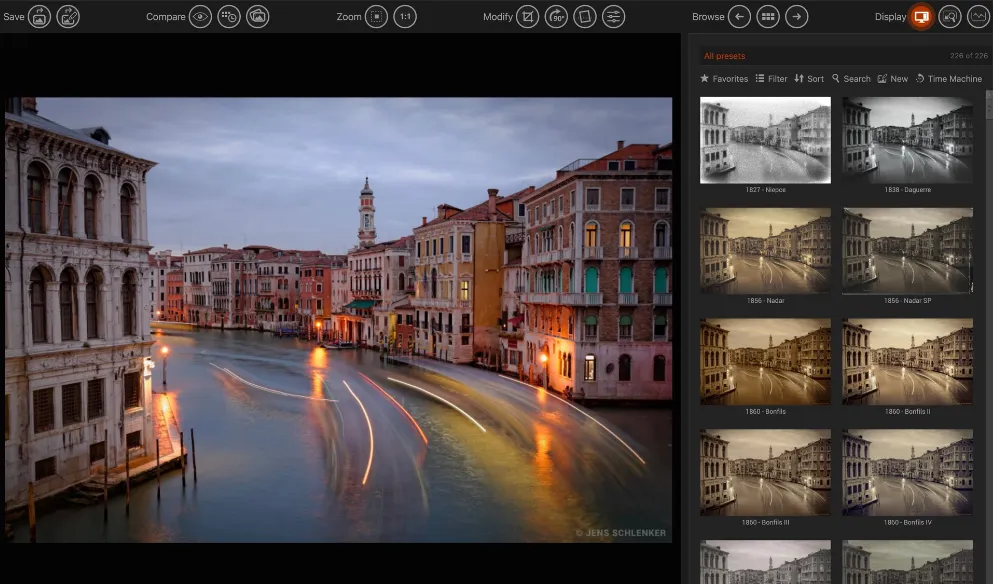Zoom the image to fit screen
Image resolution: width=994 pixels, height=584 pixels.
(x=376, y=17)
